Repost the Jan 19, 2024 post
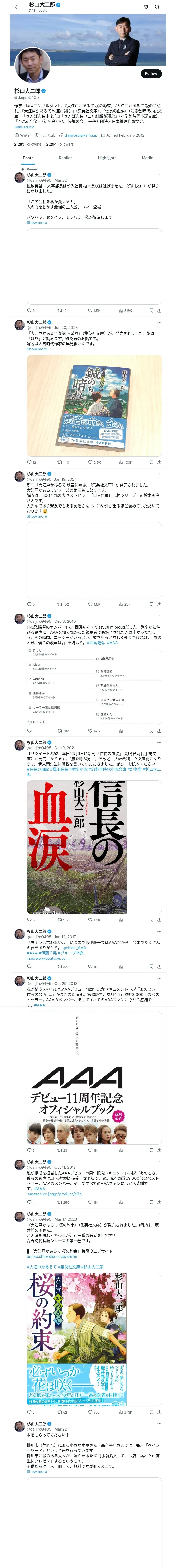The image size is (176, 1568). point(63,604)
